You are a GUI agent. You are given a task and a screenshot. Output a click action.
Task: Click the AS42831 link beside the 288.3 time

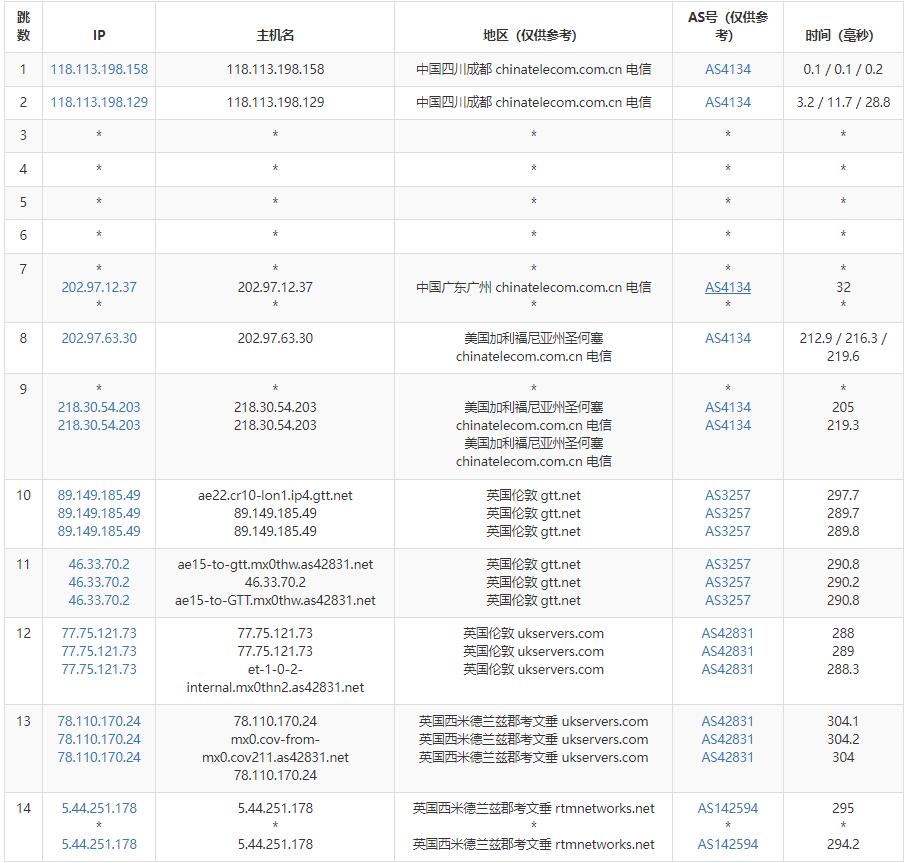pos(728,669)
